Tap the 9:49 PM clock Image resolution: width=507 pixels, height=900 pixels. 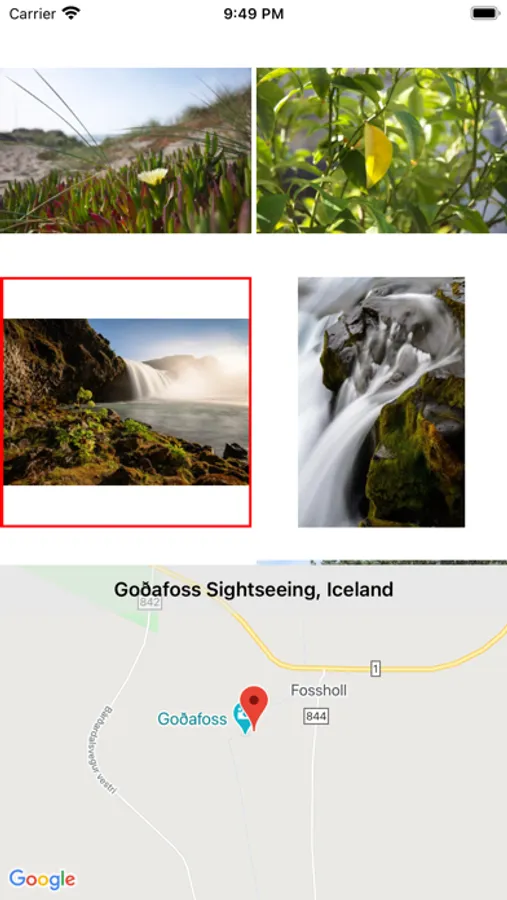click(253, 14)
